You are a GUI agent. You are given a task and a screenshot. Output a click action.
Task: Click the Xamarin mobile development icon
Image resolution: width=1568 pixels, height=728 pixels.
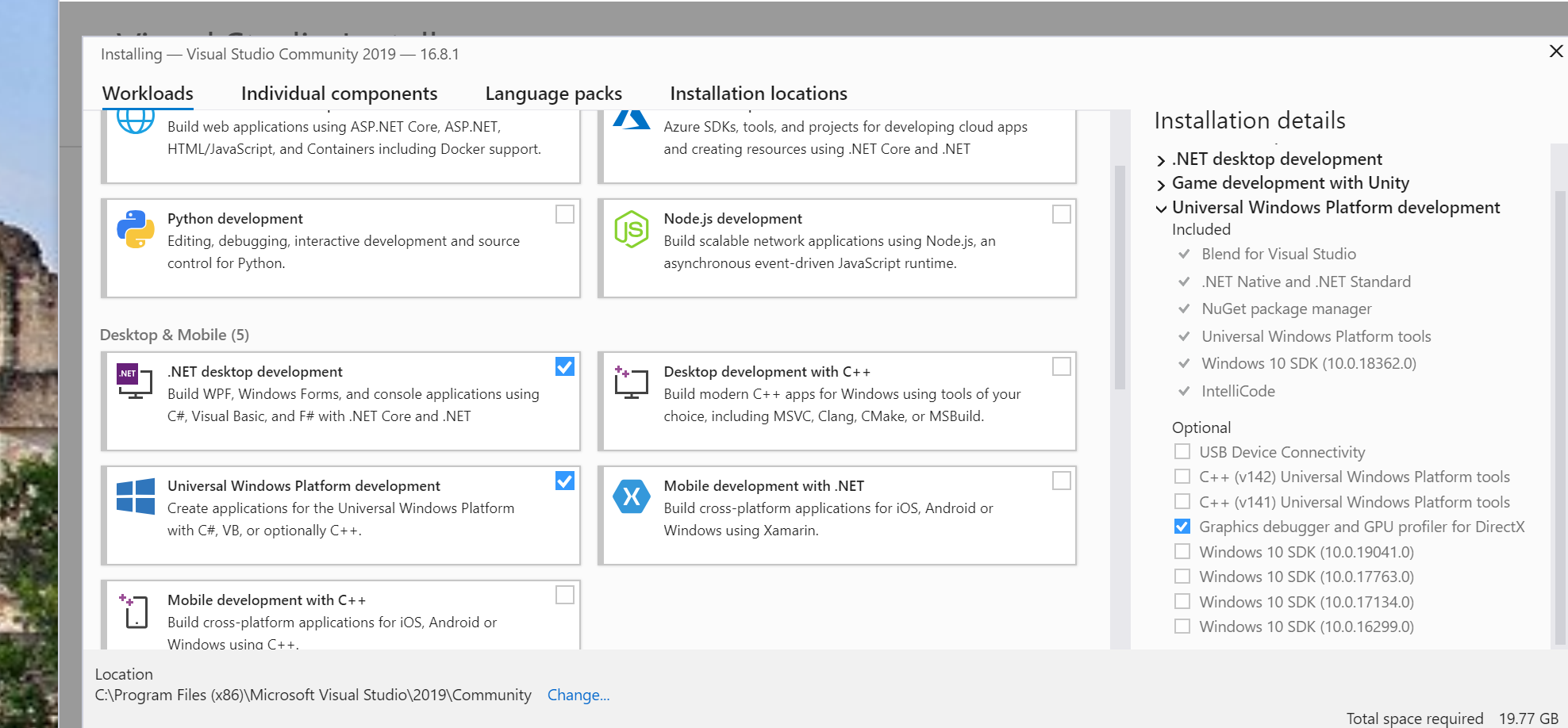(x=632, y=496)
